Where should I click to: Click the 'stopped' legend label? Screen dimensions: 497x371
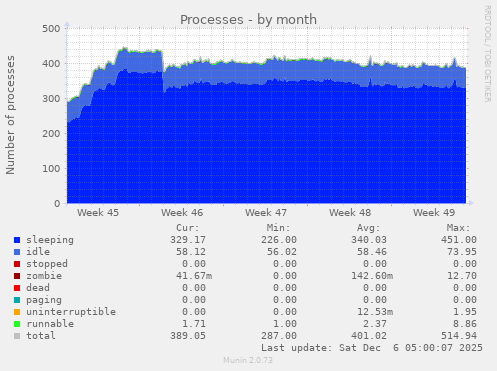pyautogui.click(x=47, y=264)
